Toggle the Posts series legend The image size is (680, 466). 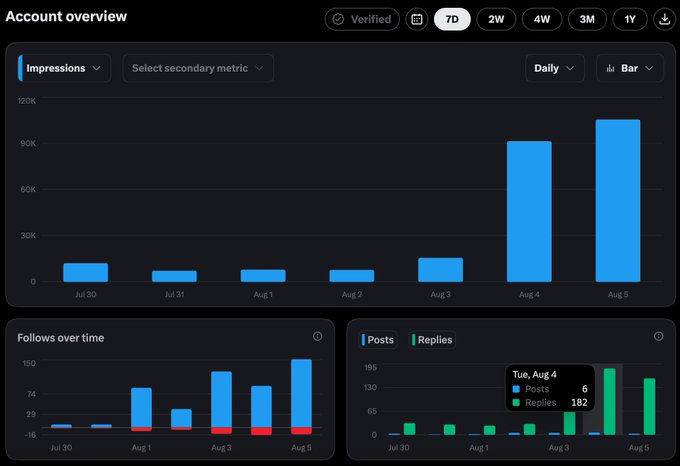[x=378, y=340]
